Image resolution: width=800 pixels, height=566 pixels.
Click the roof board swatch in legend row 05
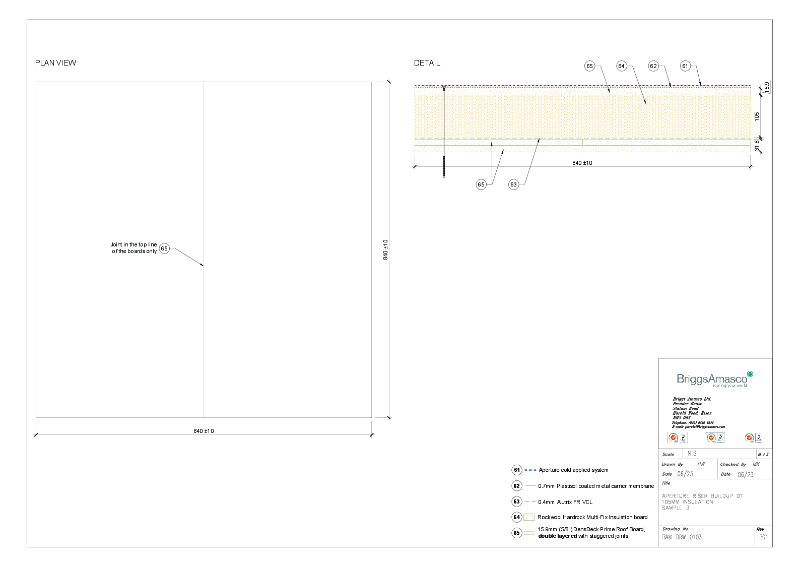[530, 533]
